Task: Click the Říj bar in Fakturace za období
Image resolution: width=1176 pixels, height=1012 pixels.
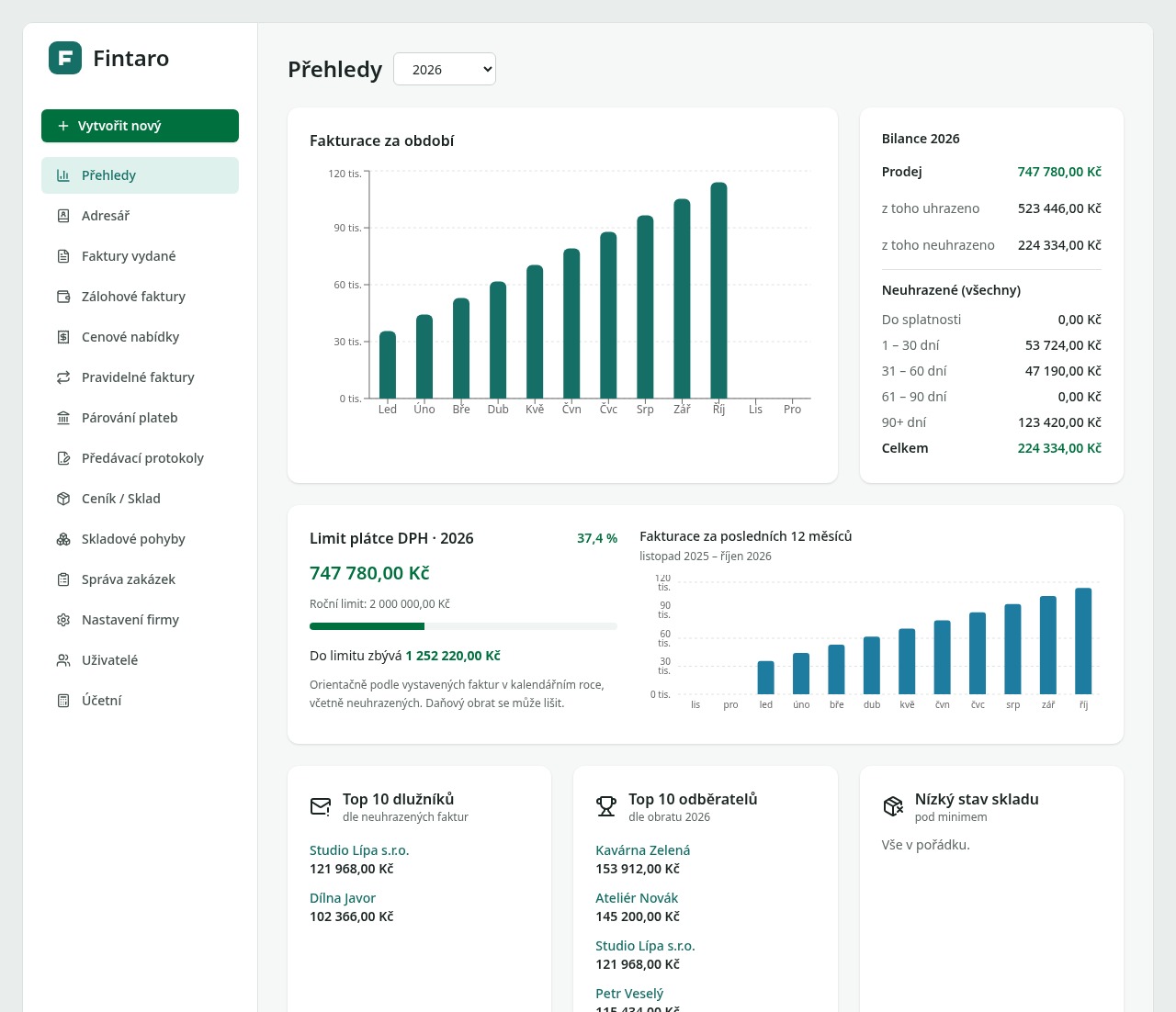Action: [x=718, y=290]
